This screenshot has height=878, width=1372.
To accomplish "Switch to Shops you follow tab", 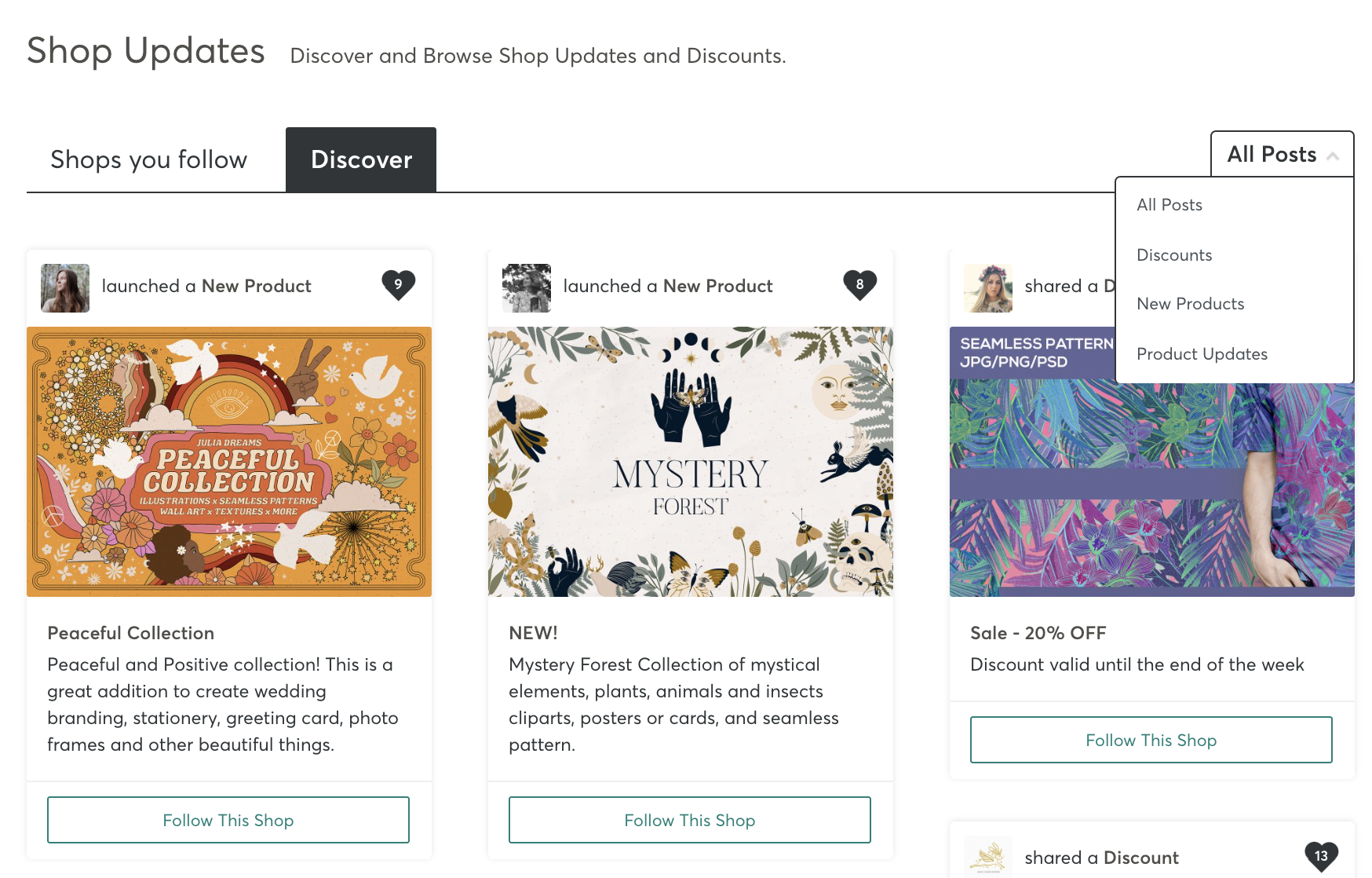I will coord(149,160).
